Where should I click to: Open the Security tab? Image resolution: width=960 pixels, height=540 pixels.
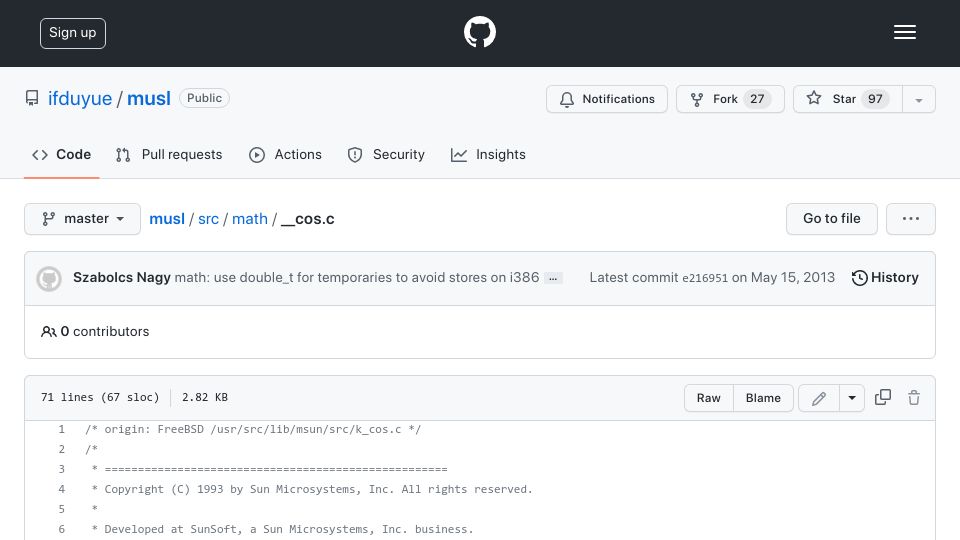(x=386, y=155)
